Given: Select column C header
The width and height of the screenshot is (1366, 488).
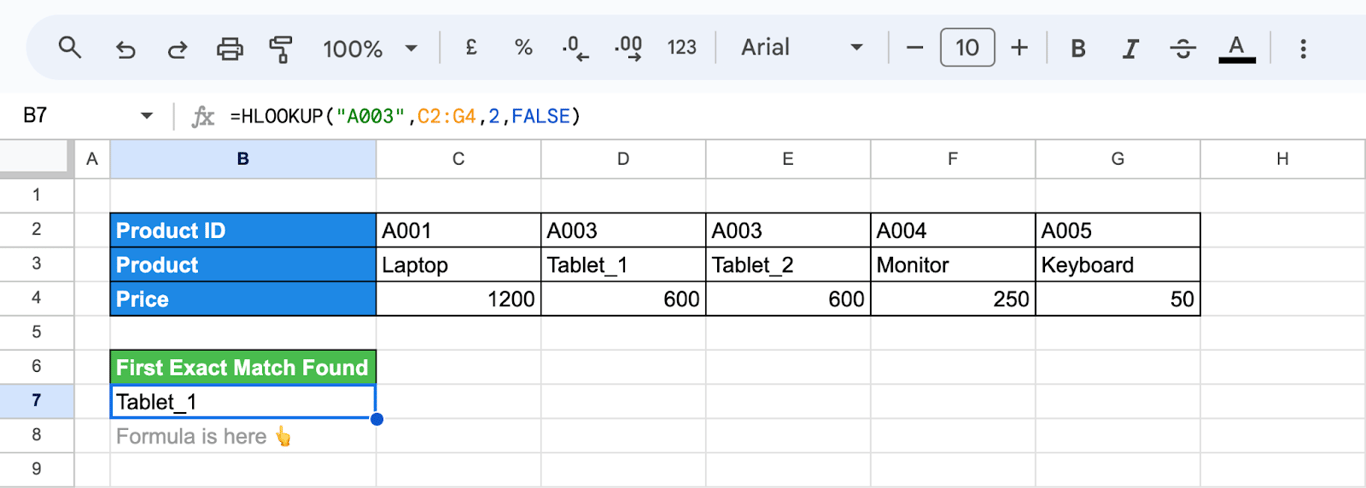Looking at the screenshot, I should tap(458, 158).
